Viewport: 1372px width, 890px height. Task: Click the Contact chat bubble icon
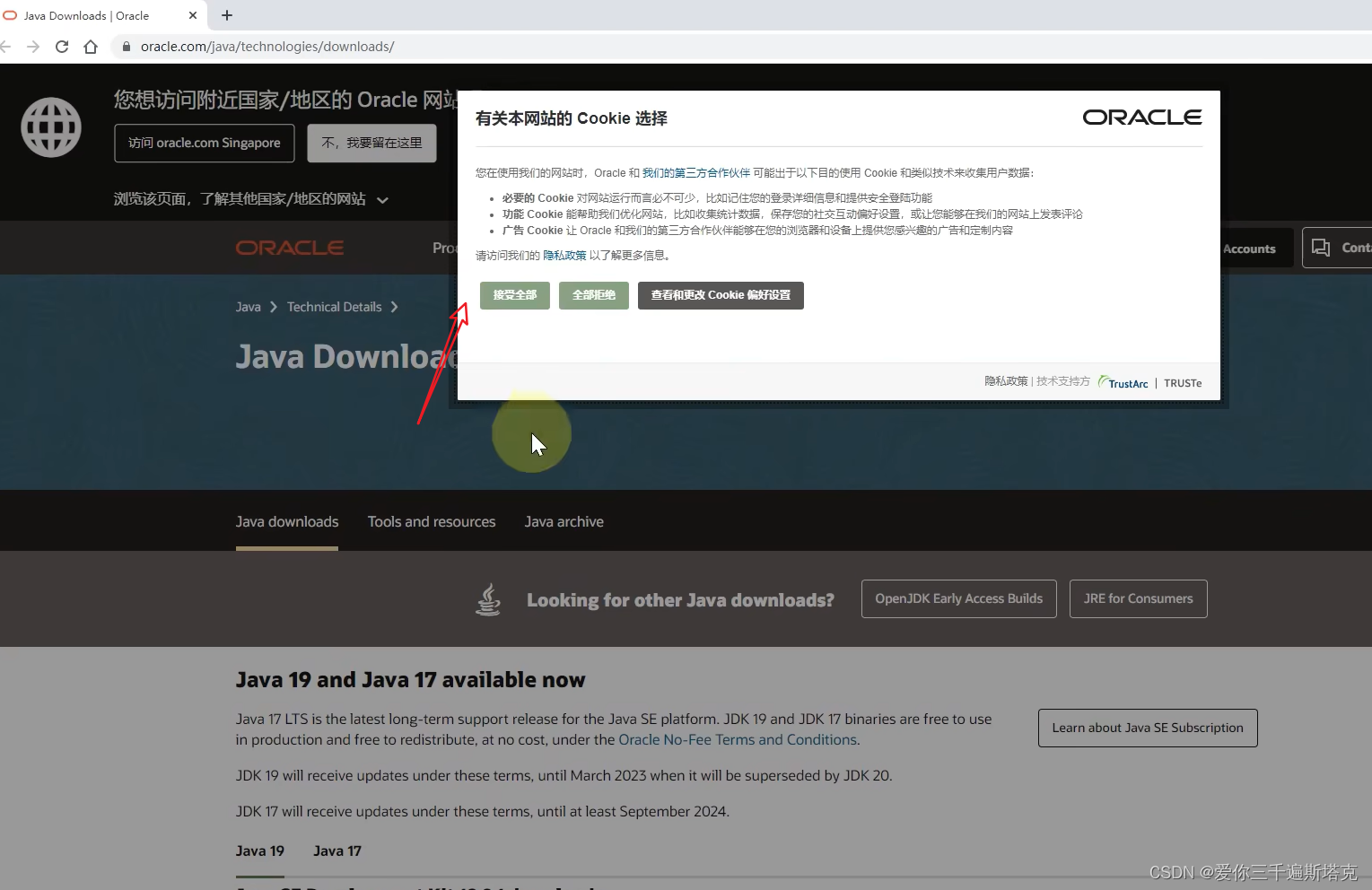click(1321, 248)
